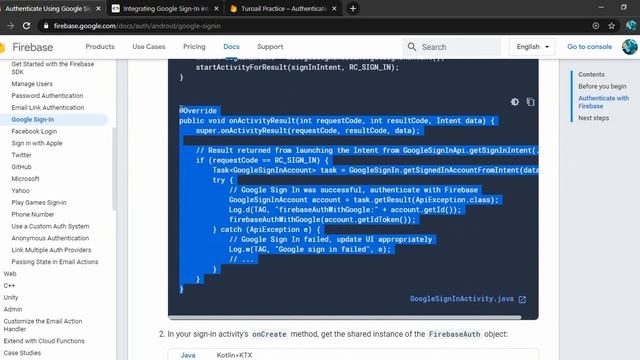Open Sign in with Apple in sidebar
Screen dimensions: 640x360
click(x=37, y=143)
